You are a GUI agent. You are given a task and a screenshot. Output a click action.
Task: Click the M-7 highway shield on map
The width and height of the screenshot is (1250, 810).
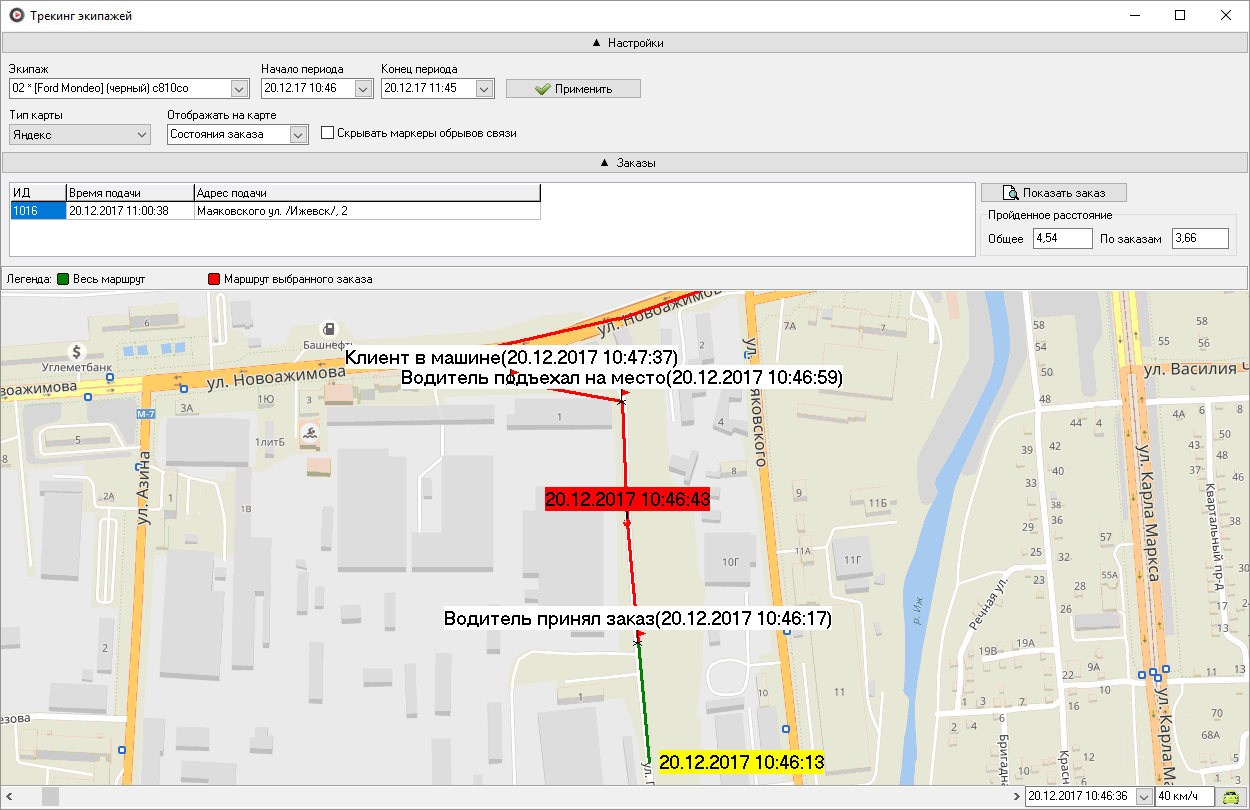[145, 386]
